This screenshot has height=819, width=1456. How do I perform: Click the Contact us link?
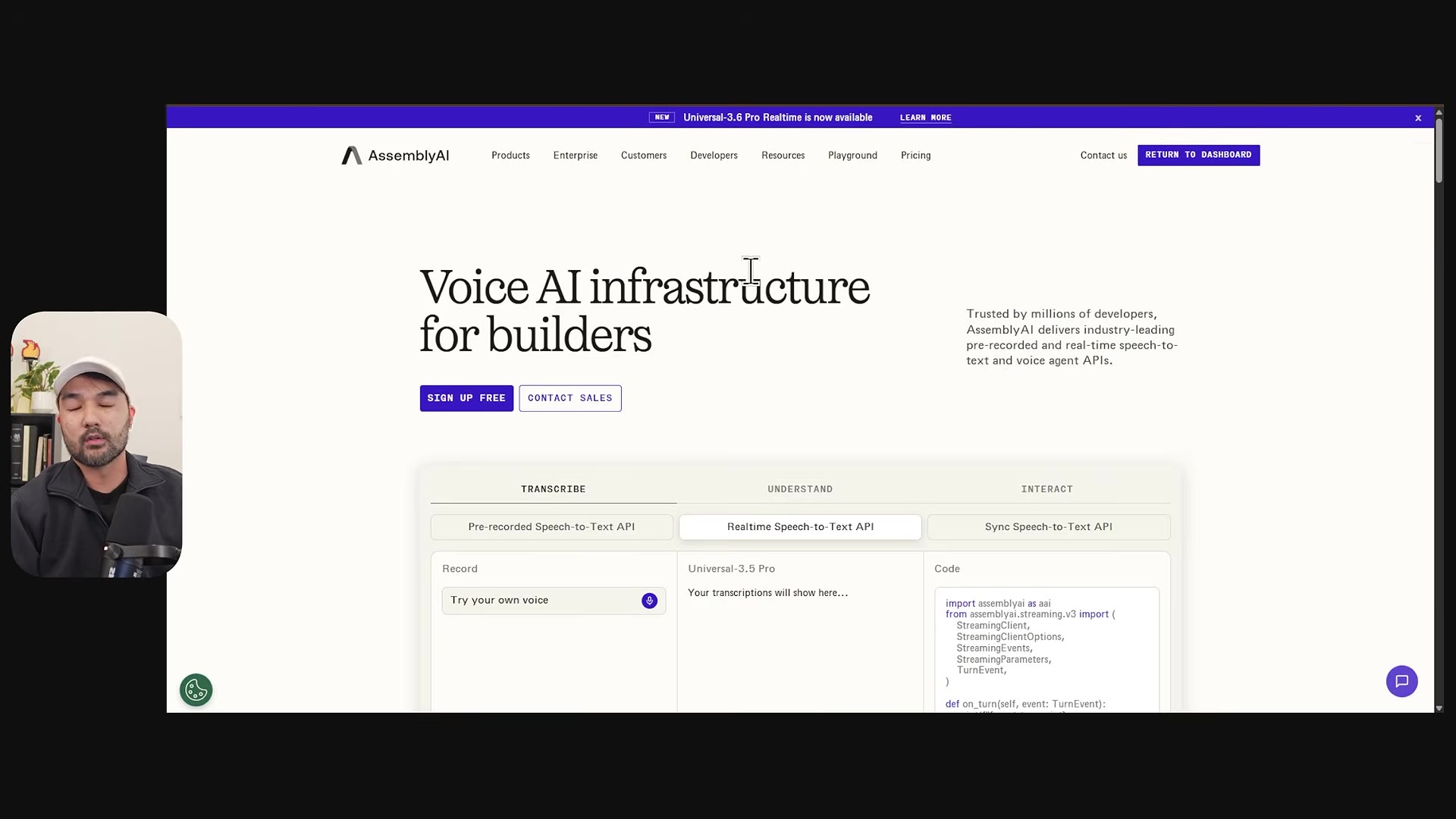tap(1103, 155)
